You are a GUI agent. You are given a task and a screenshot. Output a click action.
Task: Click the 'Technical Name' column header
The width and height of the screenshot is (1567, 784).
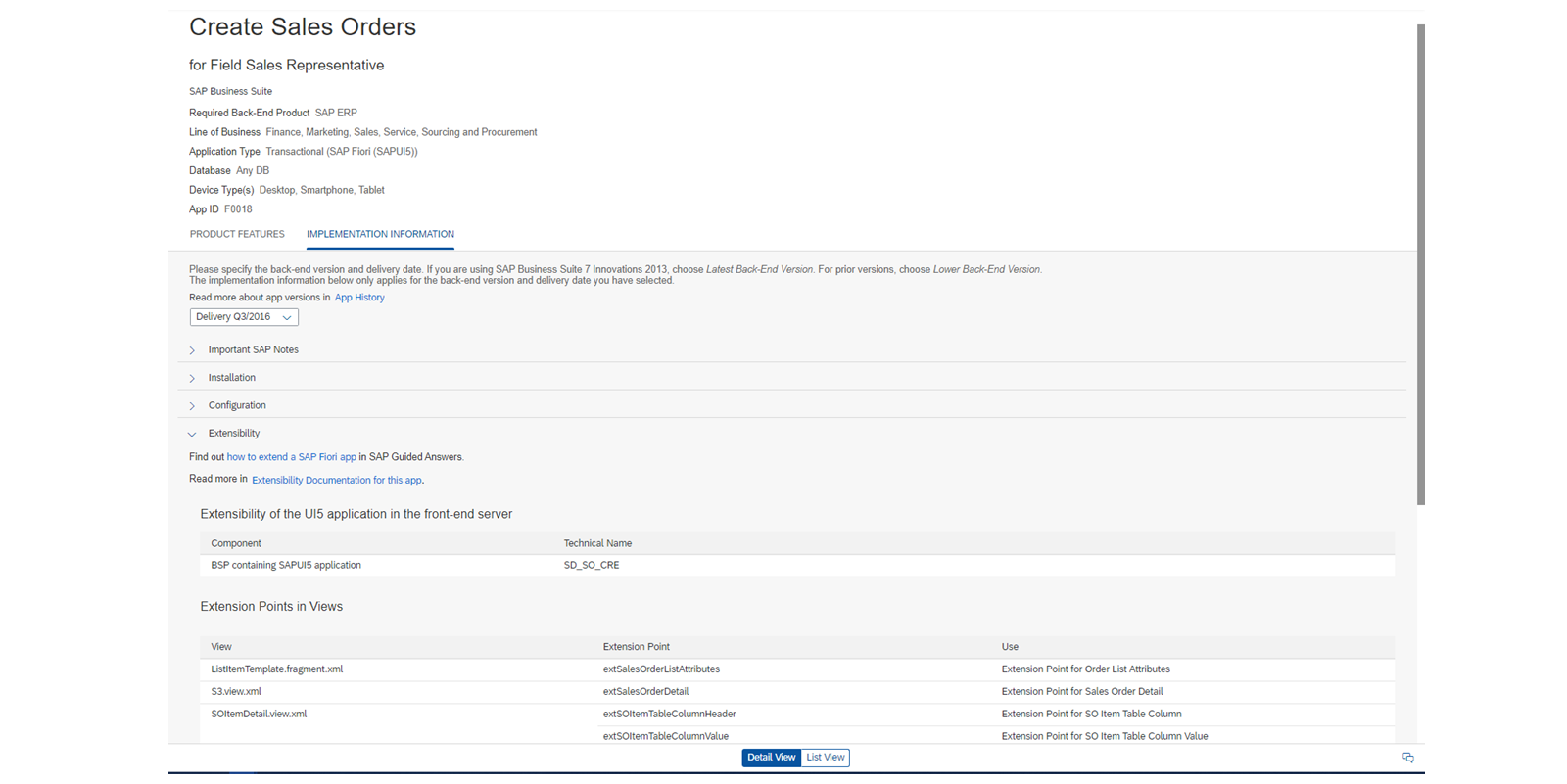[597, 543]
